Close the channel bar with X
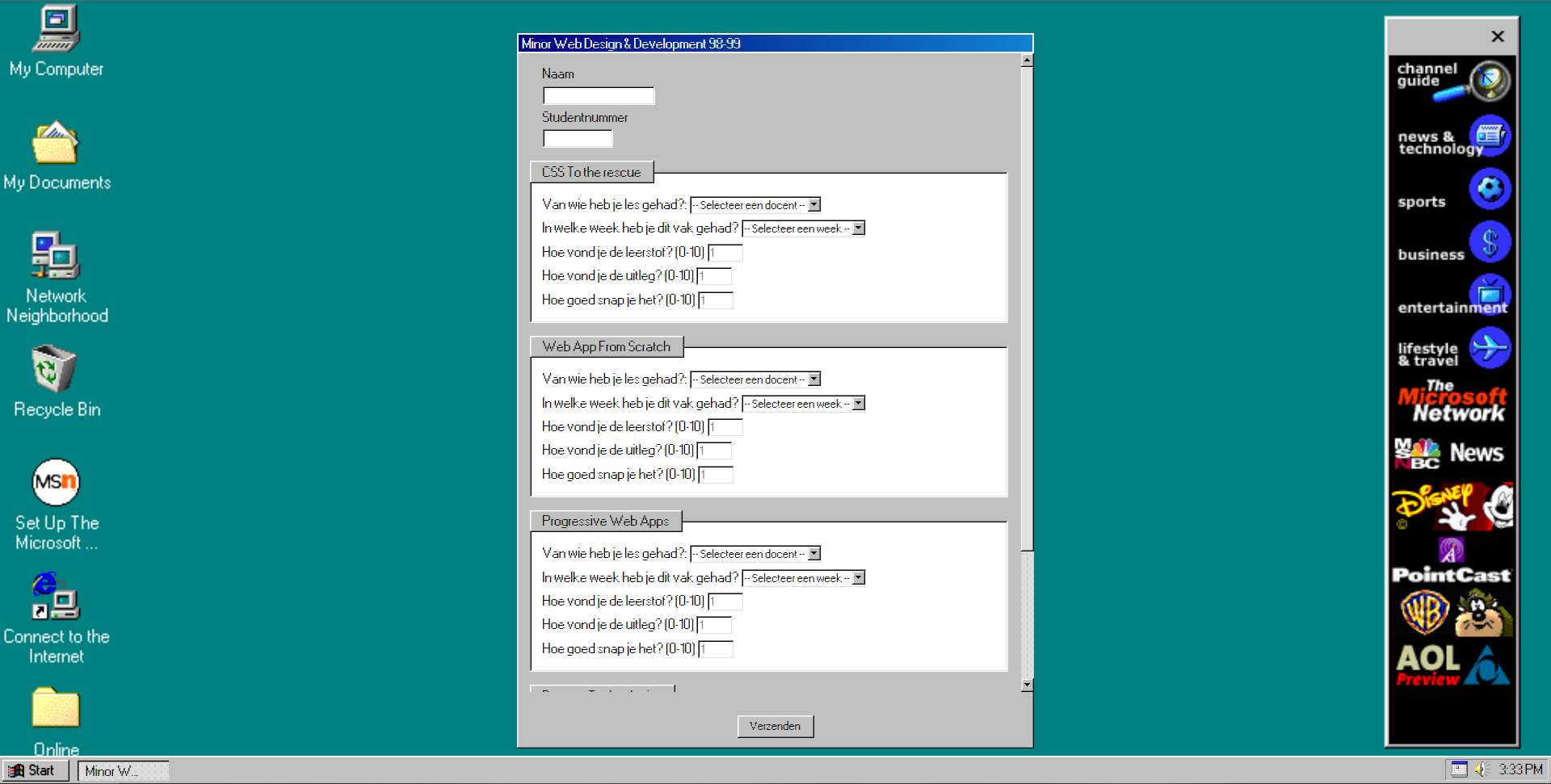Screen dimensions: 1551x784 coord(1497,36)
